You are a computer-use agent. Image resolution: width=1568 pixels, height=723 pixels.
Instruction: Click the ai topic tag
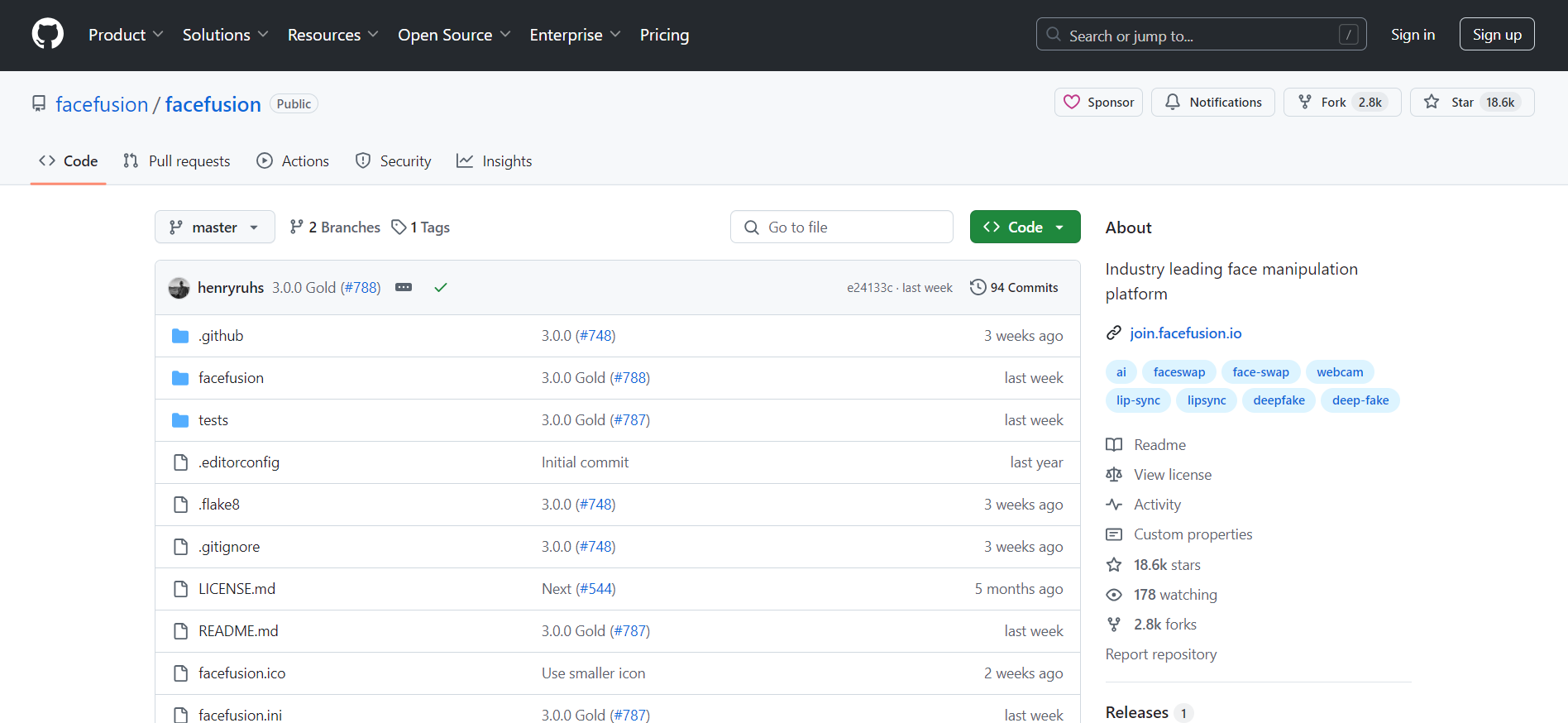(x=1121, y=372)
